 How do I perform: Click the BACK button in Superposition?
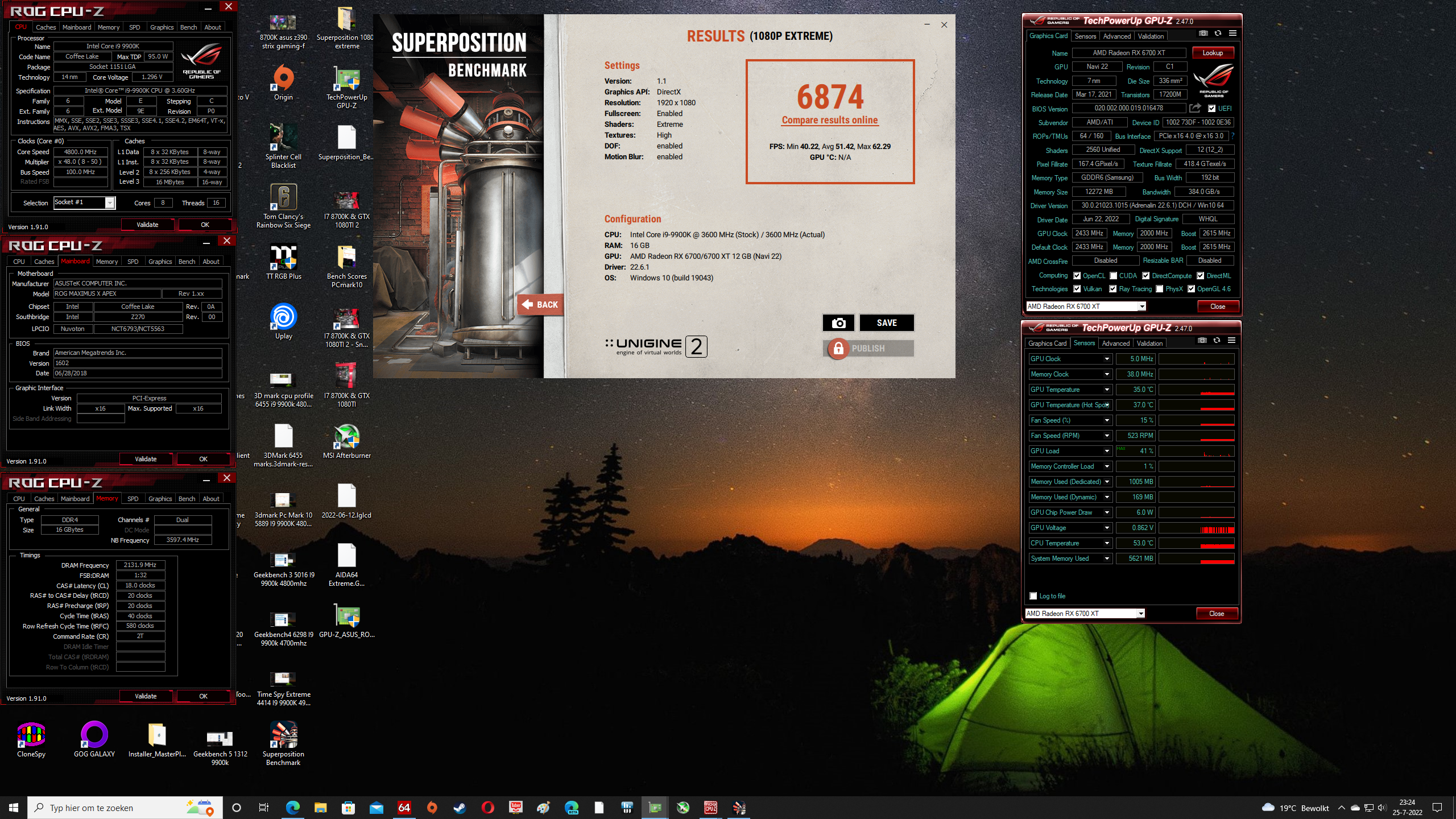(540, 305)
